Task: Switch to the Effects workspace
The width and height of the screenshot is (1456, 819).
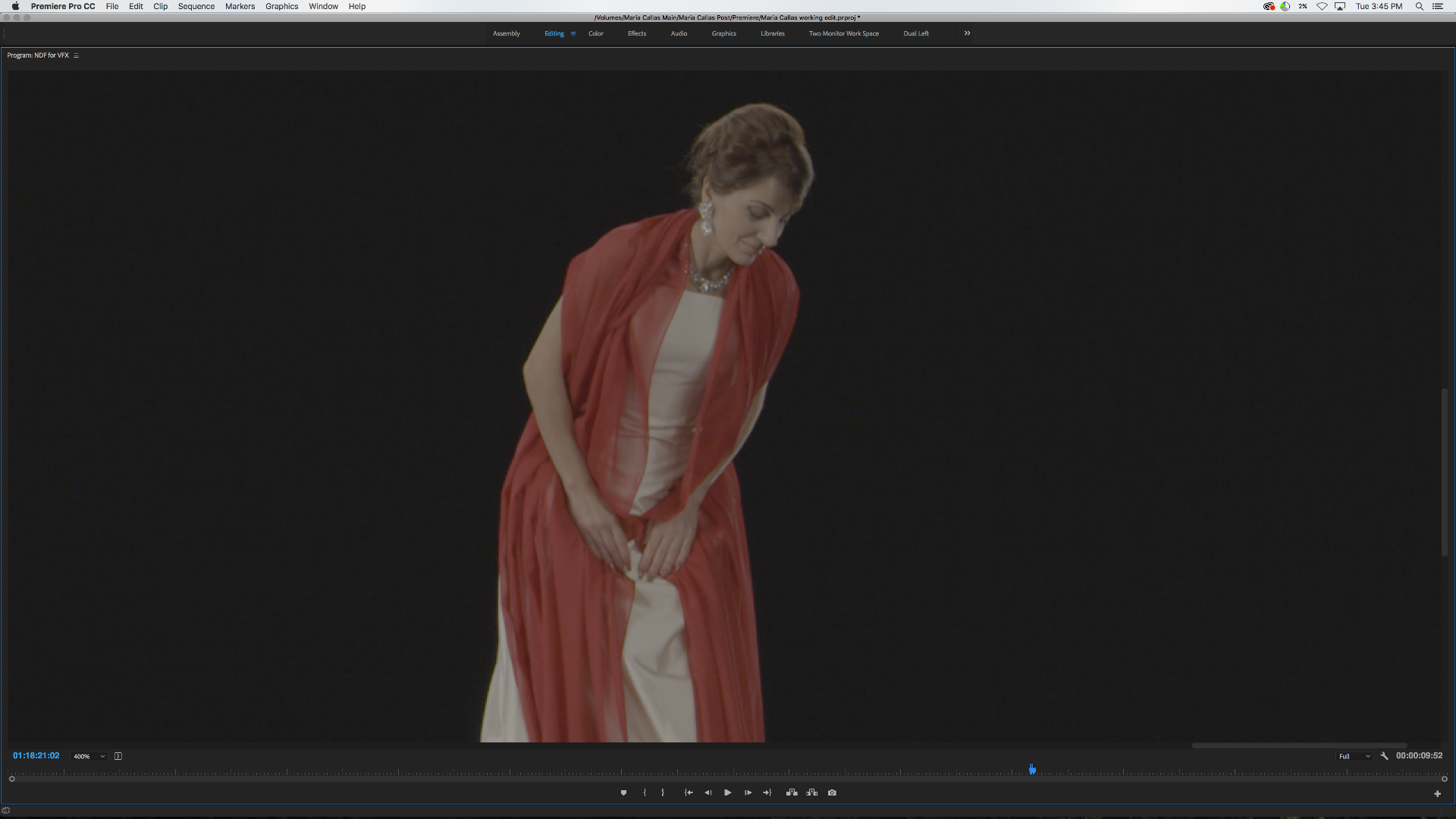Action: tap(637, 33)
